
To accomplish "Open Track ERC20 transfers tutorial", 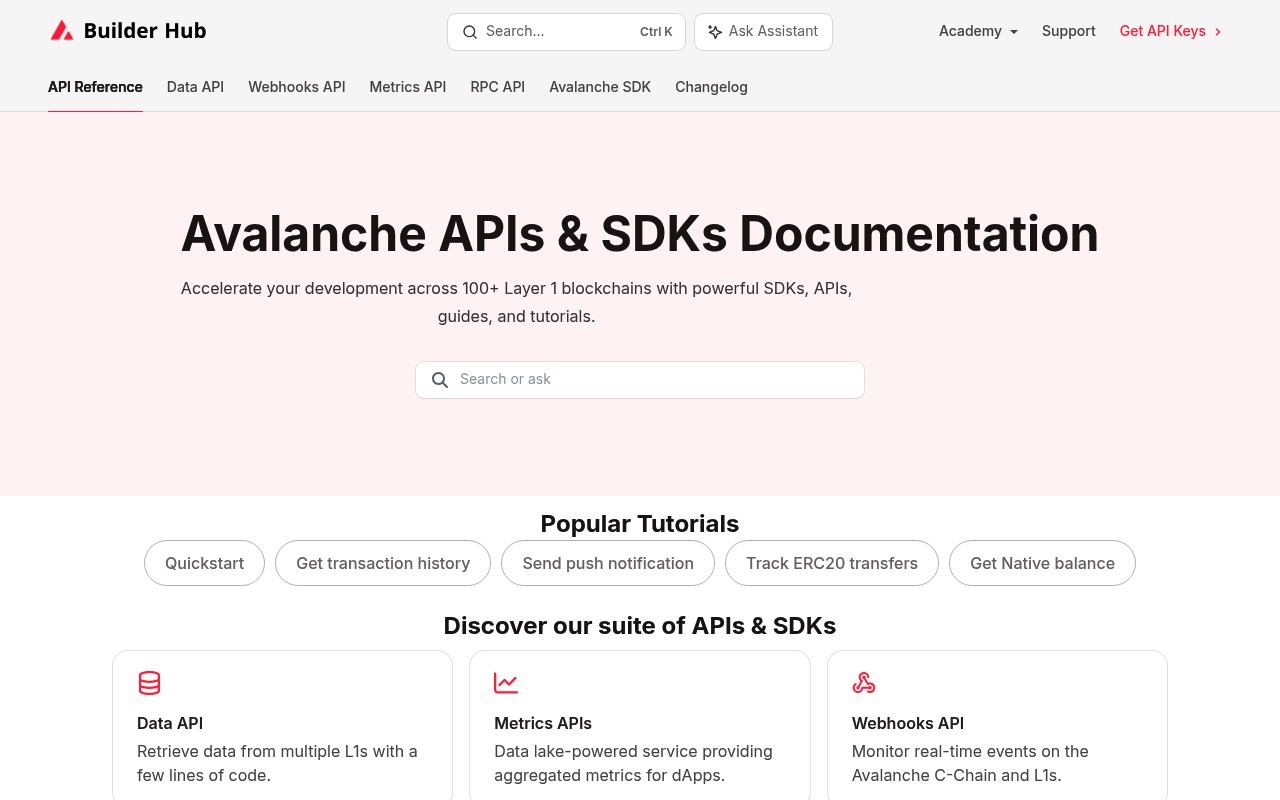I will coord(832,563).
